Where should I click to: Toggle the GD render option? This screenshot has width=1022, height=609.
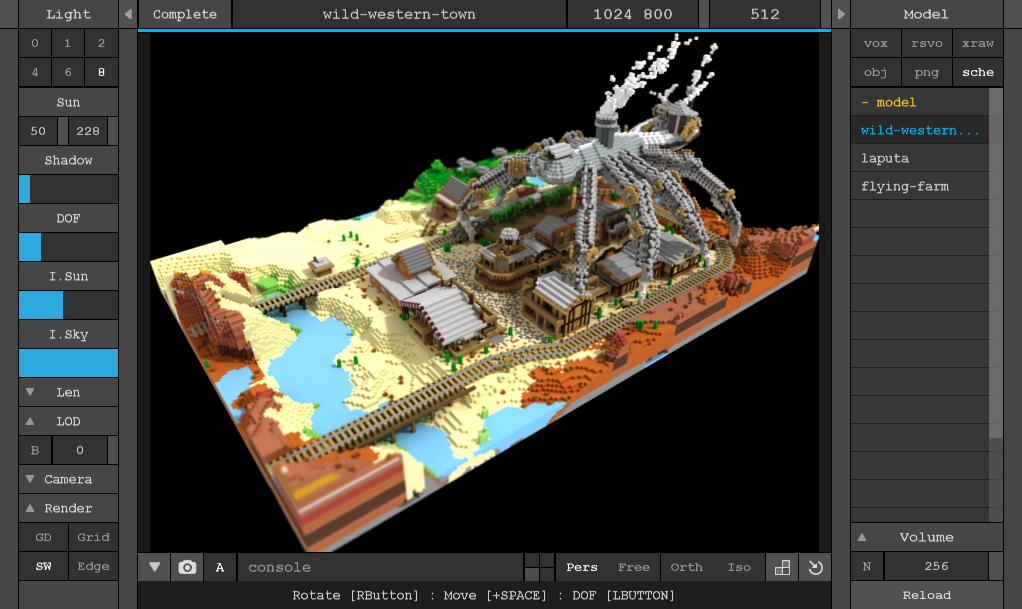pos(44,537)
